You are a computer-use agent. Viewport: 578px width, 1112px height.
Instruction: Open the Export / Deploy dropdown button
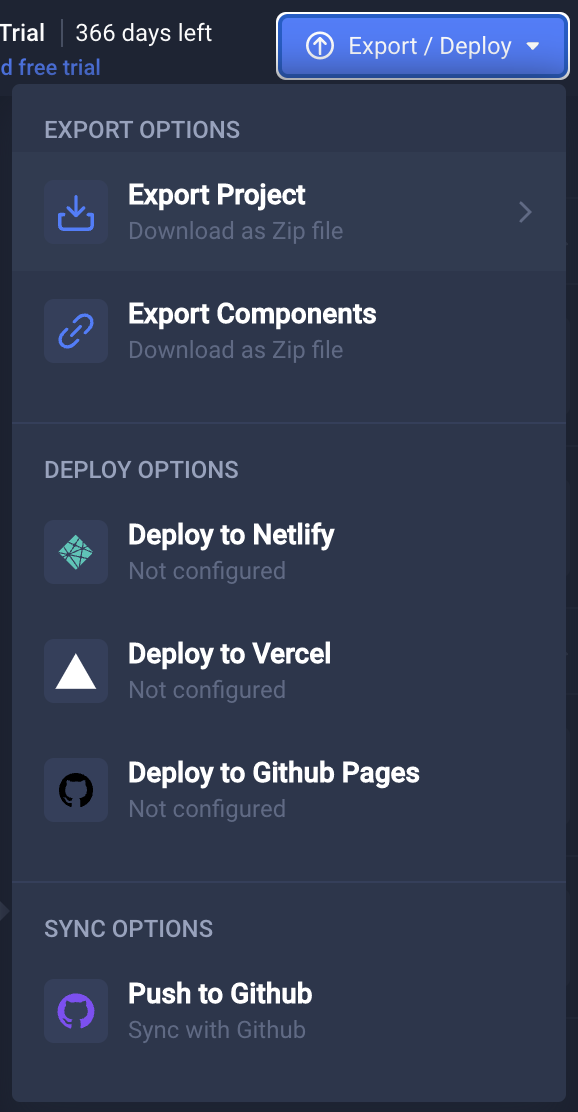[x=423, y=46]
